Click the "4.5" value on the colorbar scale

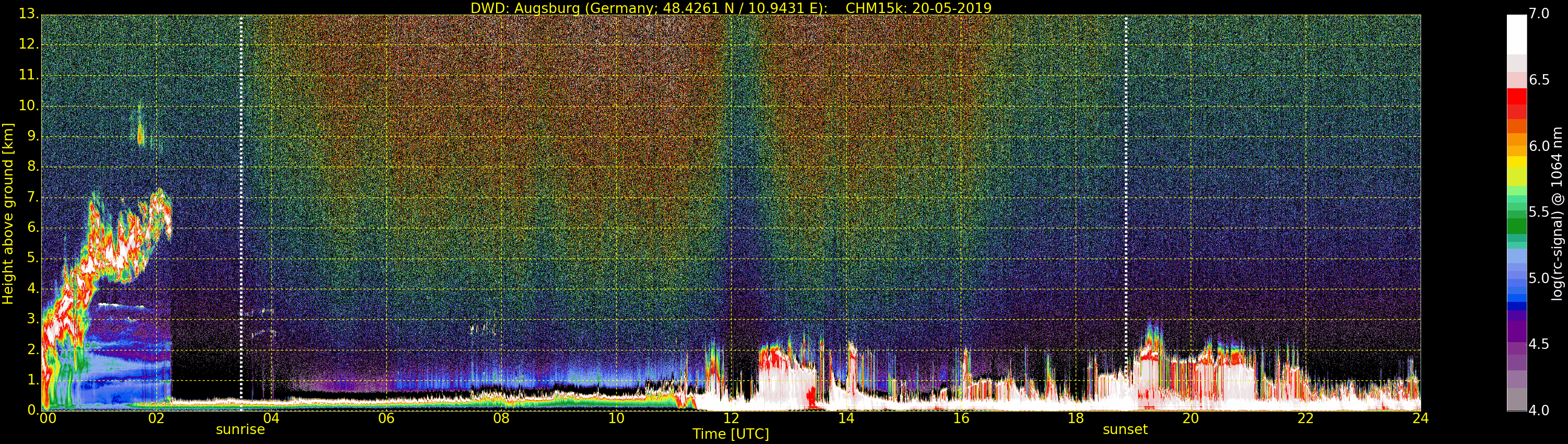[x=1539, y=344]
